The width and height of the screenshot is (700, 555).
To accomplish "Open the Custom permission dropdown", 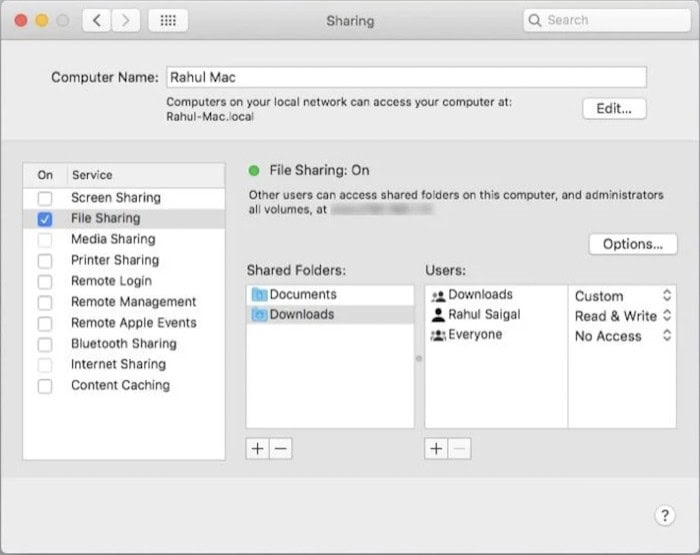I will pyautogui.click(x=623, y=296).
